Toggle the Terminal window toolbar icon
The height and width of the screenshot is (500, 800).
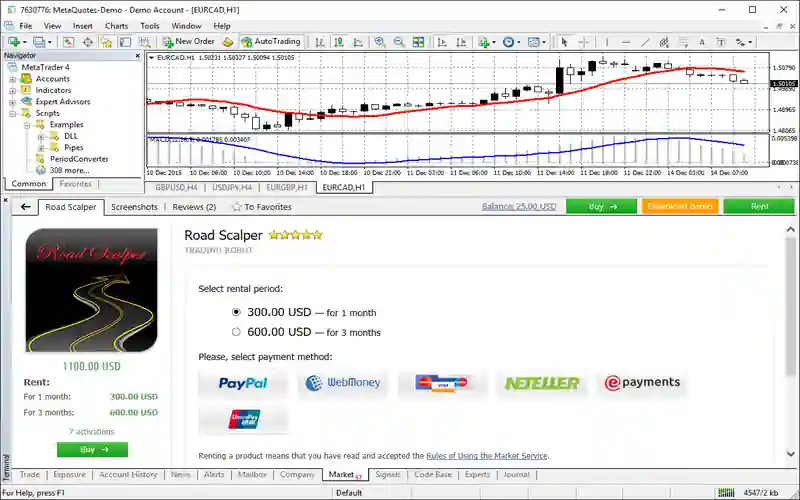(126, 42)
